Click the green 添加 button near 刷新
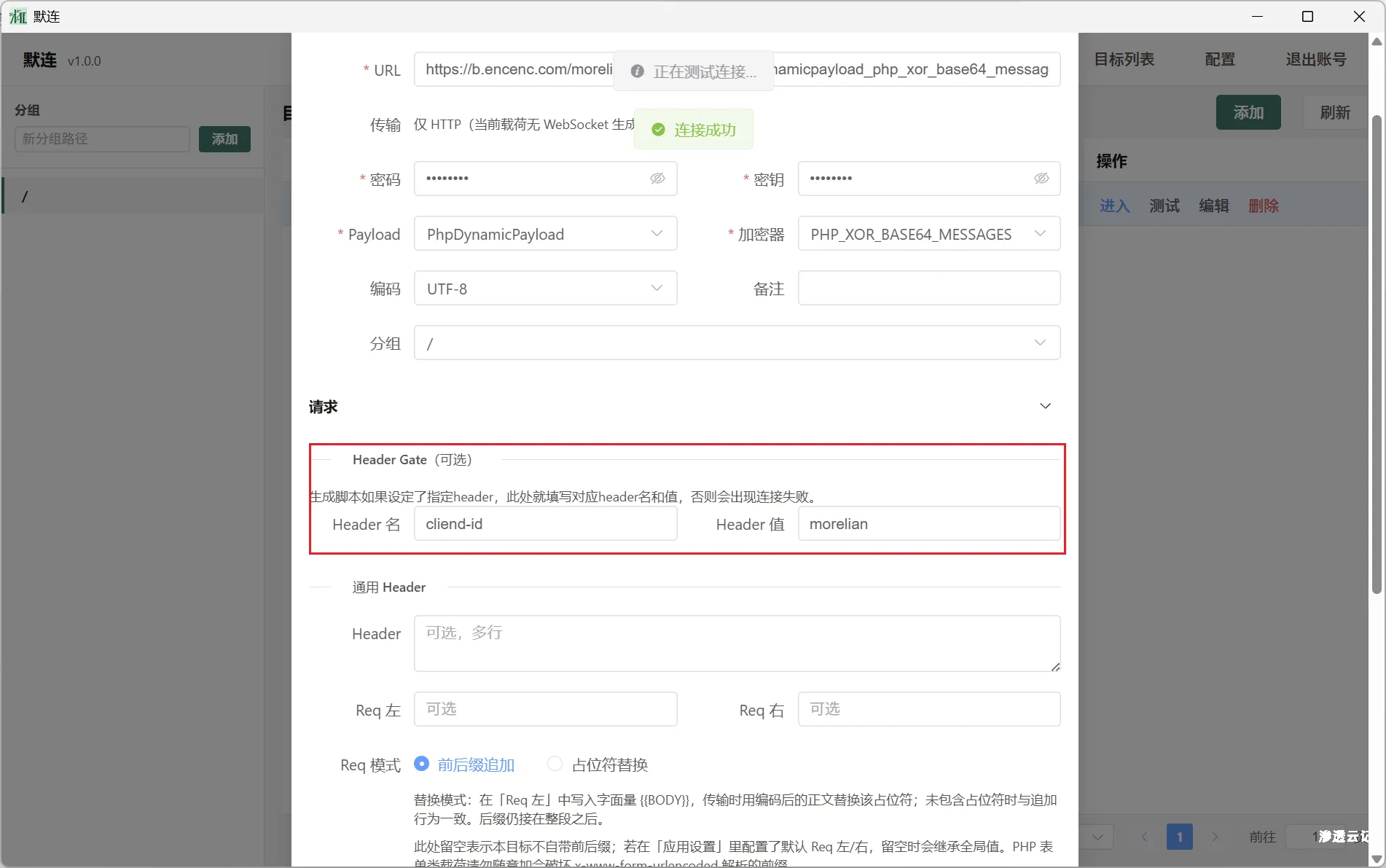The image size is (1386, 868). click(1248, 112)
